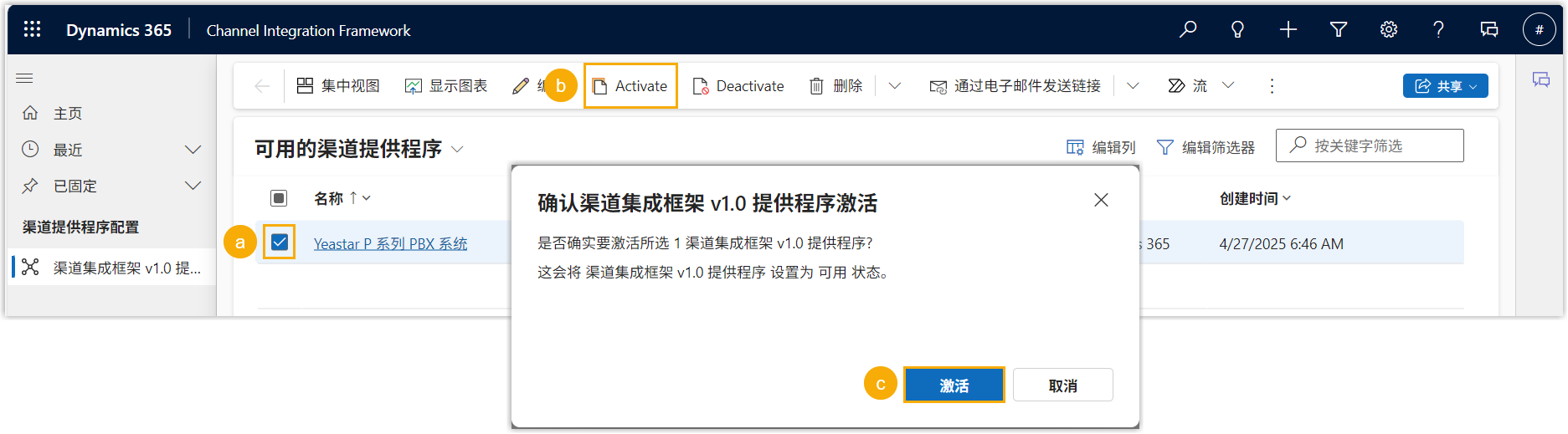Click the search magnifier icon in header
Screen dimensions: 1568x434
[x=1187, y=30]
